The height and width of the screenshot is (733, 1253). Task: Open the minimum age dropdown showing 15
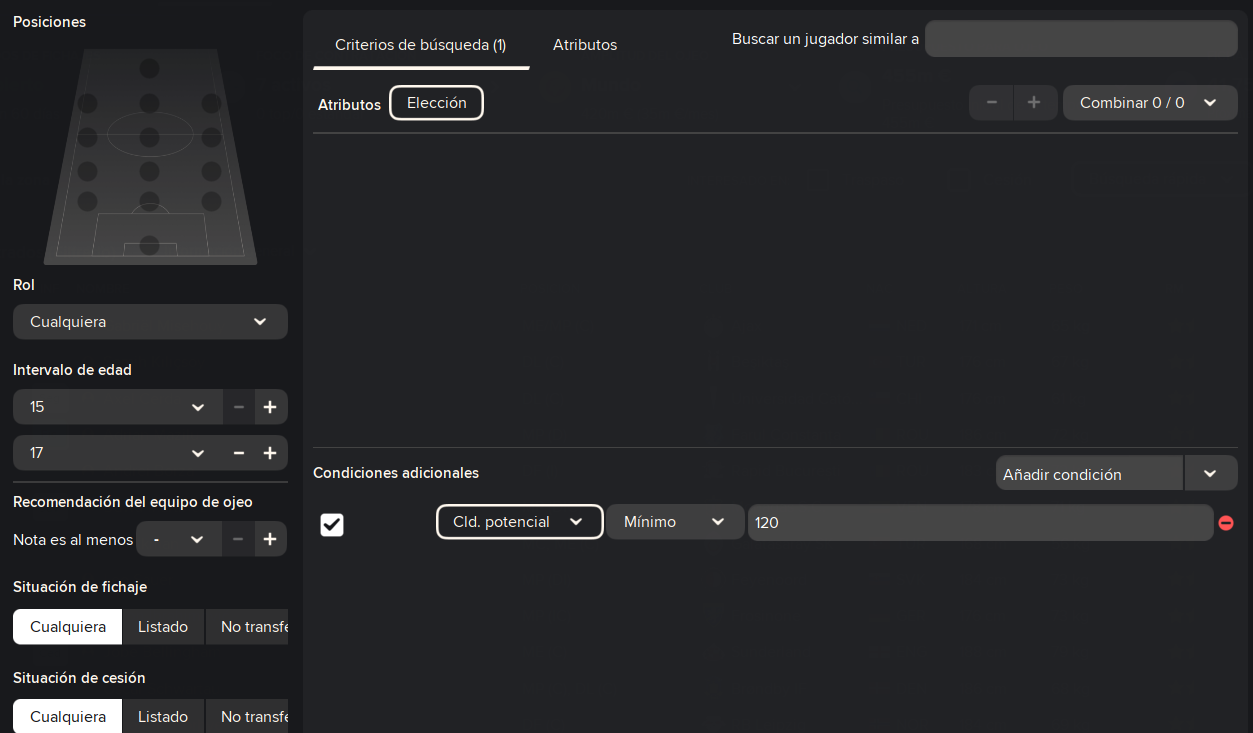tap(117, 407)
